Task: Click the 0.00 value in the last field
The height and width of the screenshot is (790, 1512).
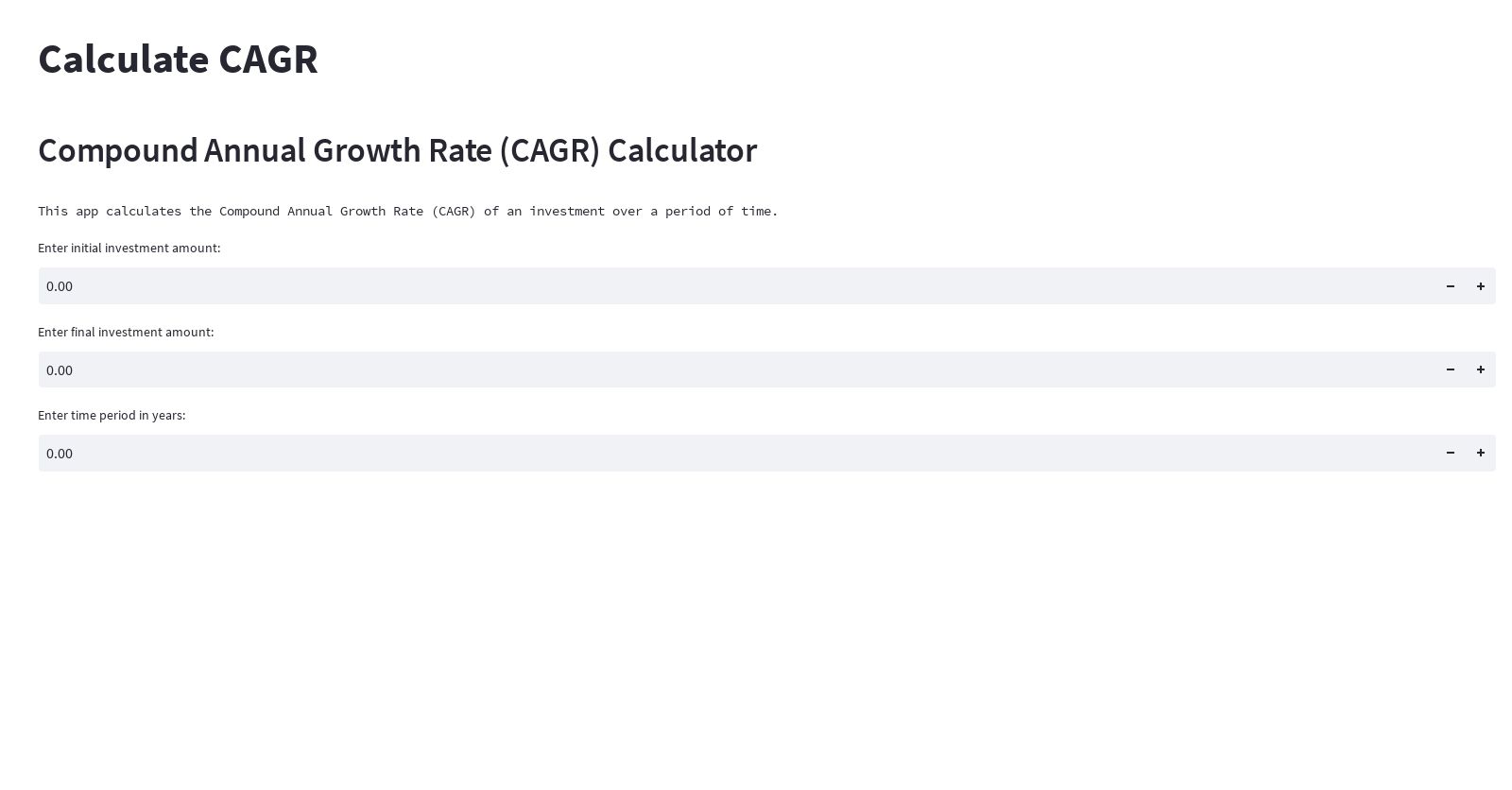Action: [60, 453]
